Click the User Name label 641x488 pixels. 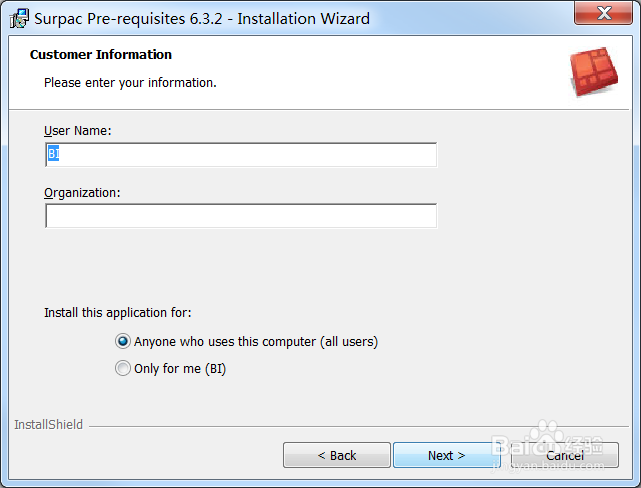78,131
